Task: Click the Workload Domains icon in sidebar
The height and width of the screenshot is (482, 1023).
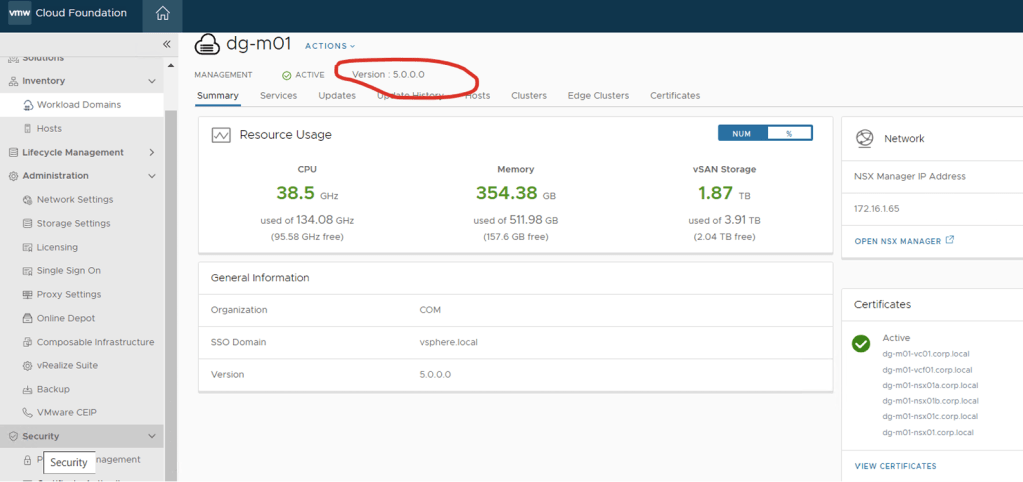Action: (x=28, y=105)
